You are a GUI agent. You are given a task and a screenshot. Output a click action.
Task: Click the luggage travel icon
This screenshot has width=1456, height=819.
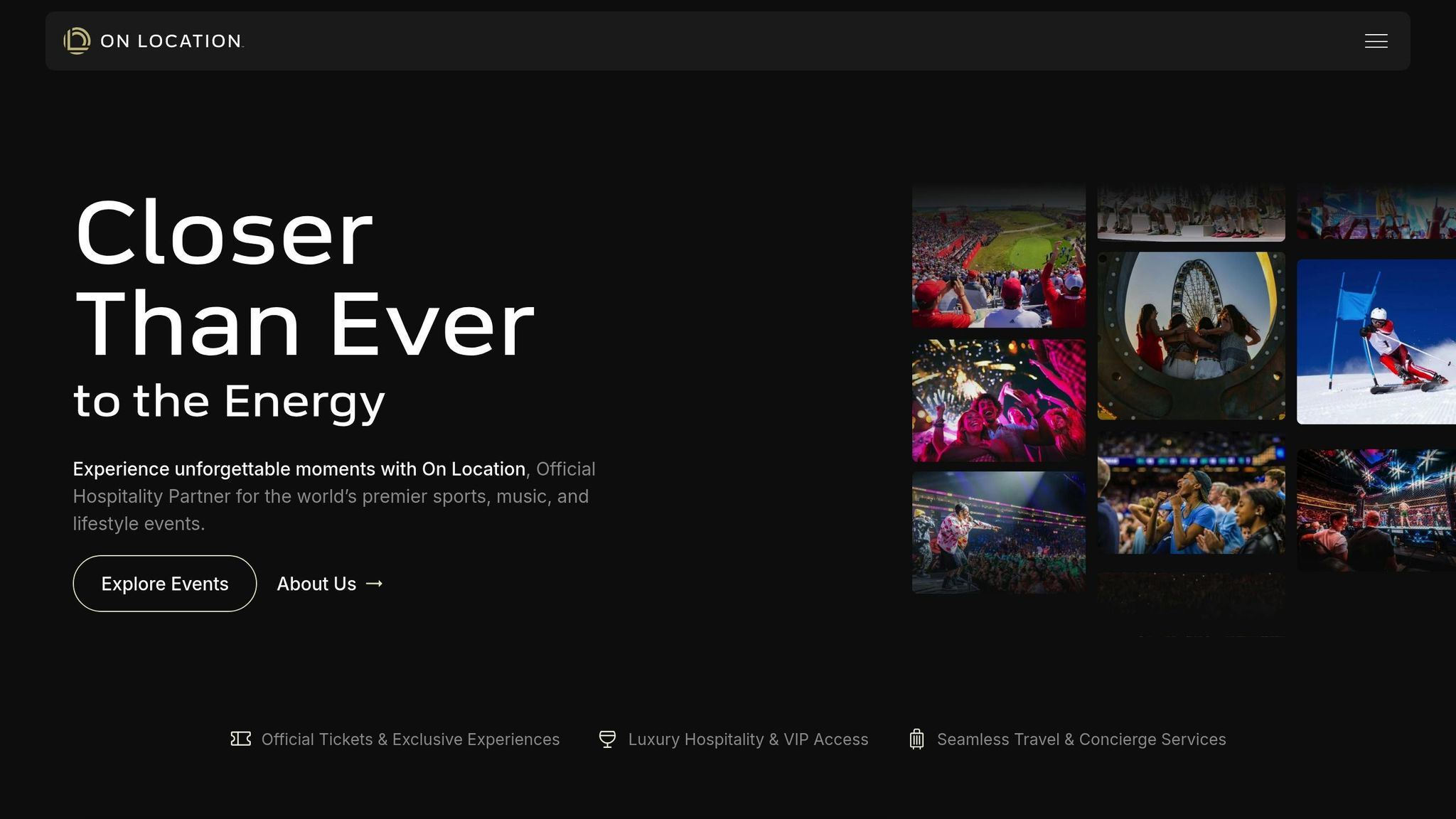coord(916,739)
